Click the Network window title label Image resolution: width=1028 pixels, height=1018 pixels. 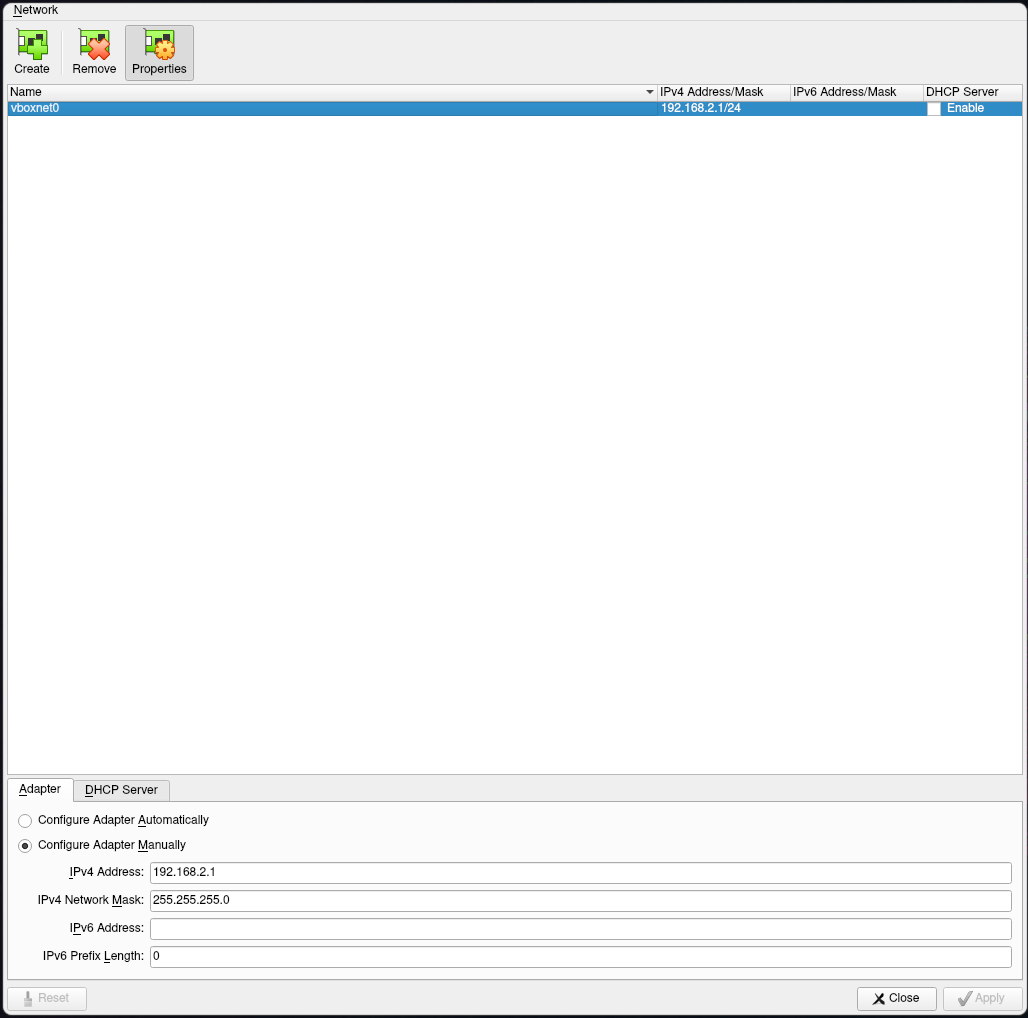pyautogui.click(x=34, y=9)
